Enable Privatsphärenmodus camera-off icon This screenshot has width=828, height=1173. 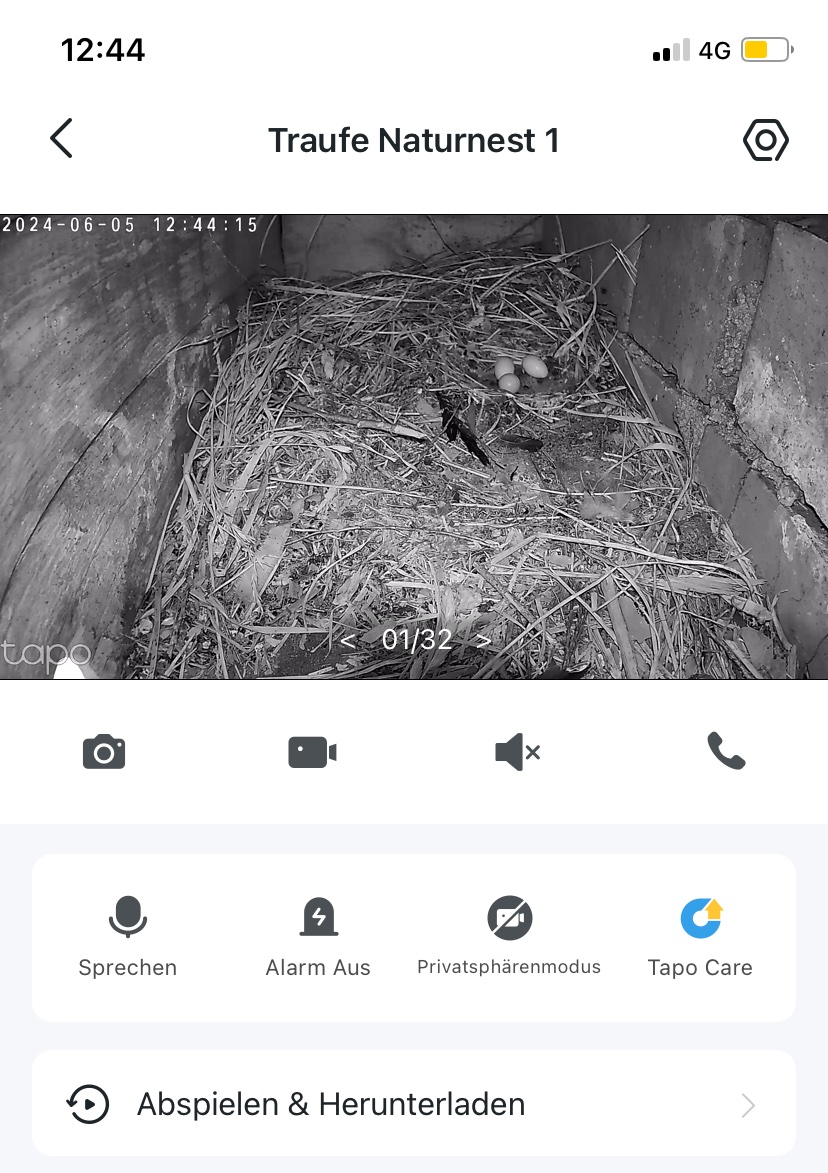click(x=509, y=917)
